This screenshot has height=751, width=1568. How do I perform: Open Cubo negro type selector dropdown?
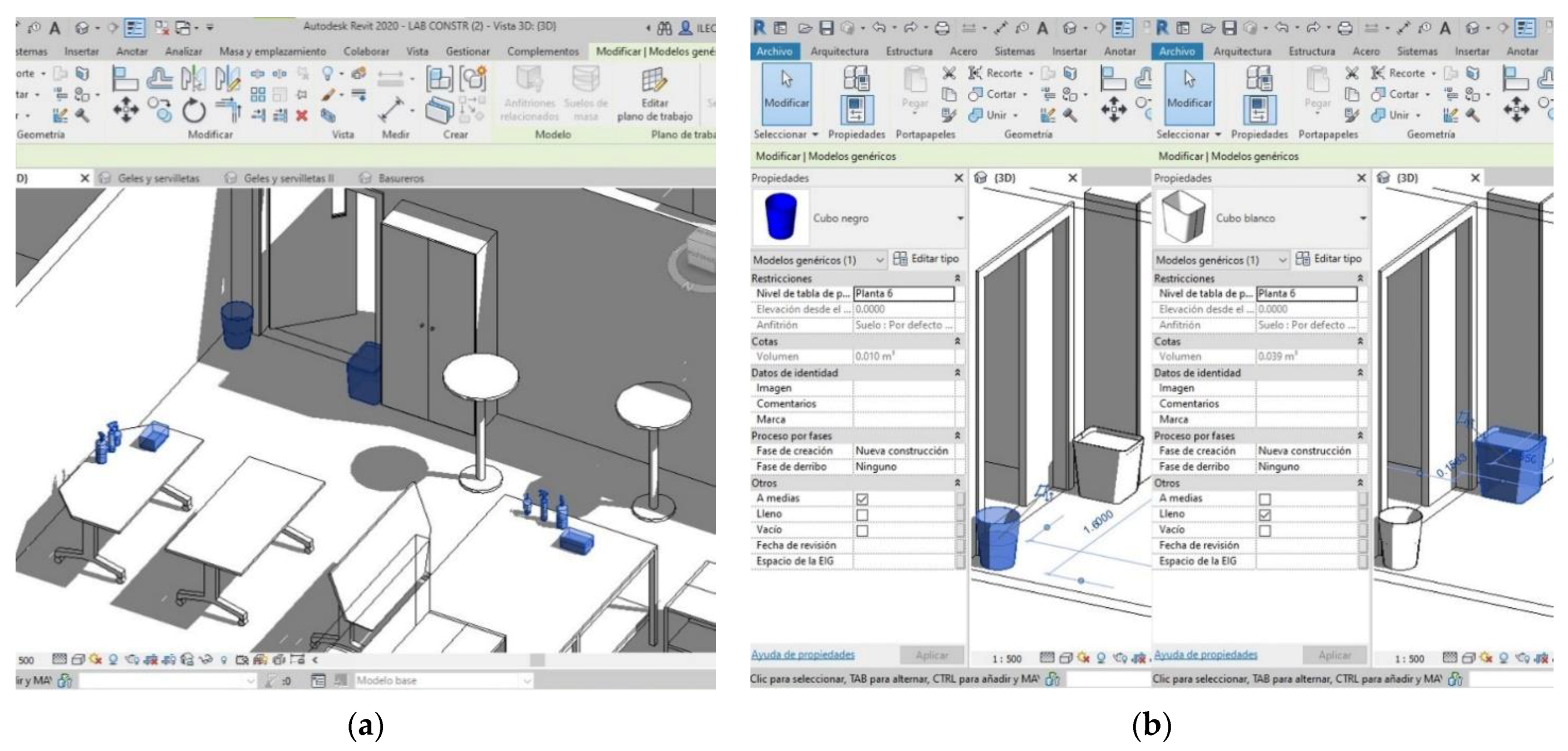coord(959,218)
